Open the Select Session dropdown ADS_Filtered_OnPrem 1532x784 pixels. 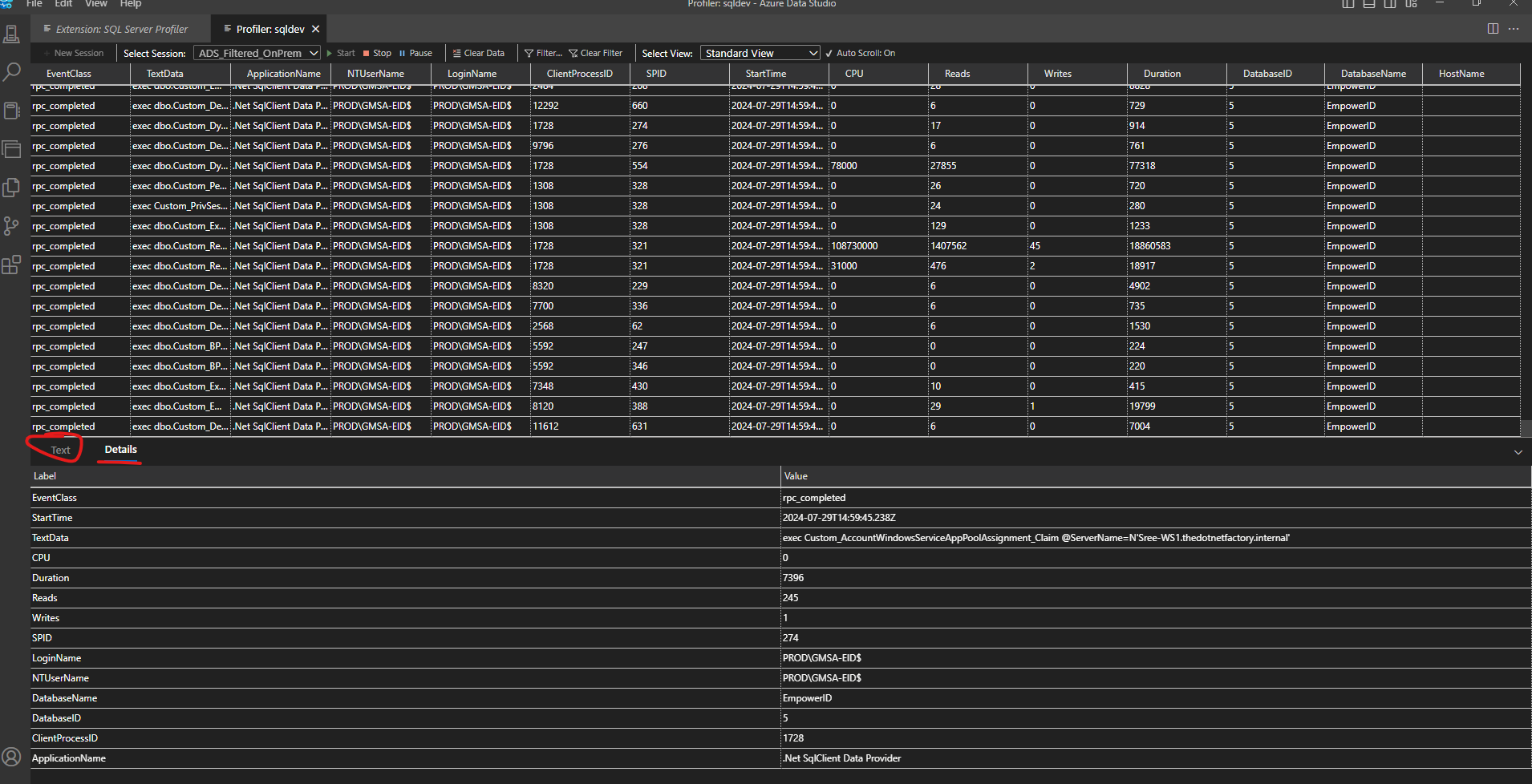257,53
